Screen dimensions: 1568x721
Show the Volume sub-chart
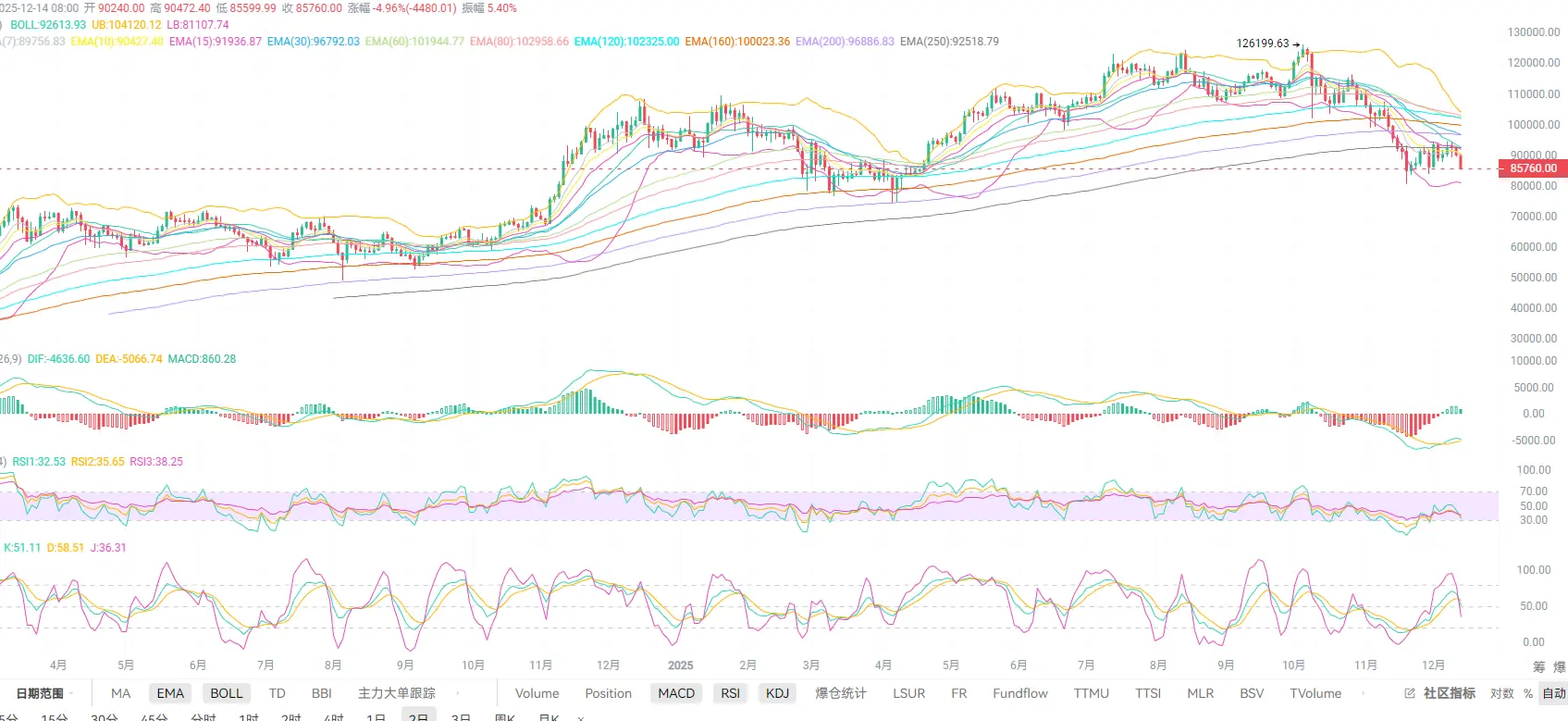click(537, 693)
